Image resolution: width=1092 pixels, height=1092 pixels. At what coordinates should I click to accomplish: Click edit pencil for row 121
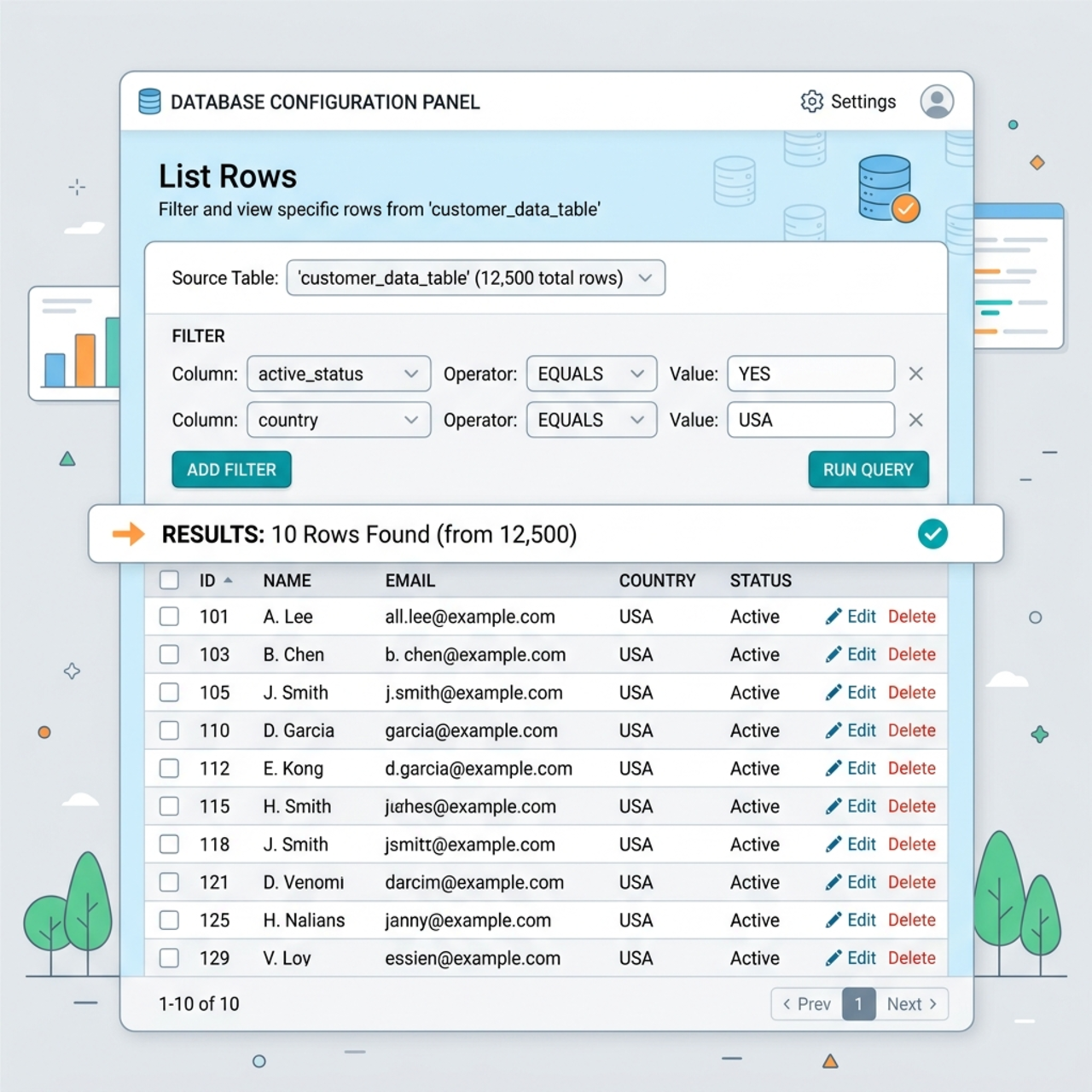[x=834, y=882]
